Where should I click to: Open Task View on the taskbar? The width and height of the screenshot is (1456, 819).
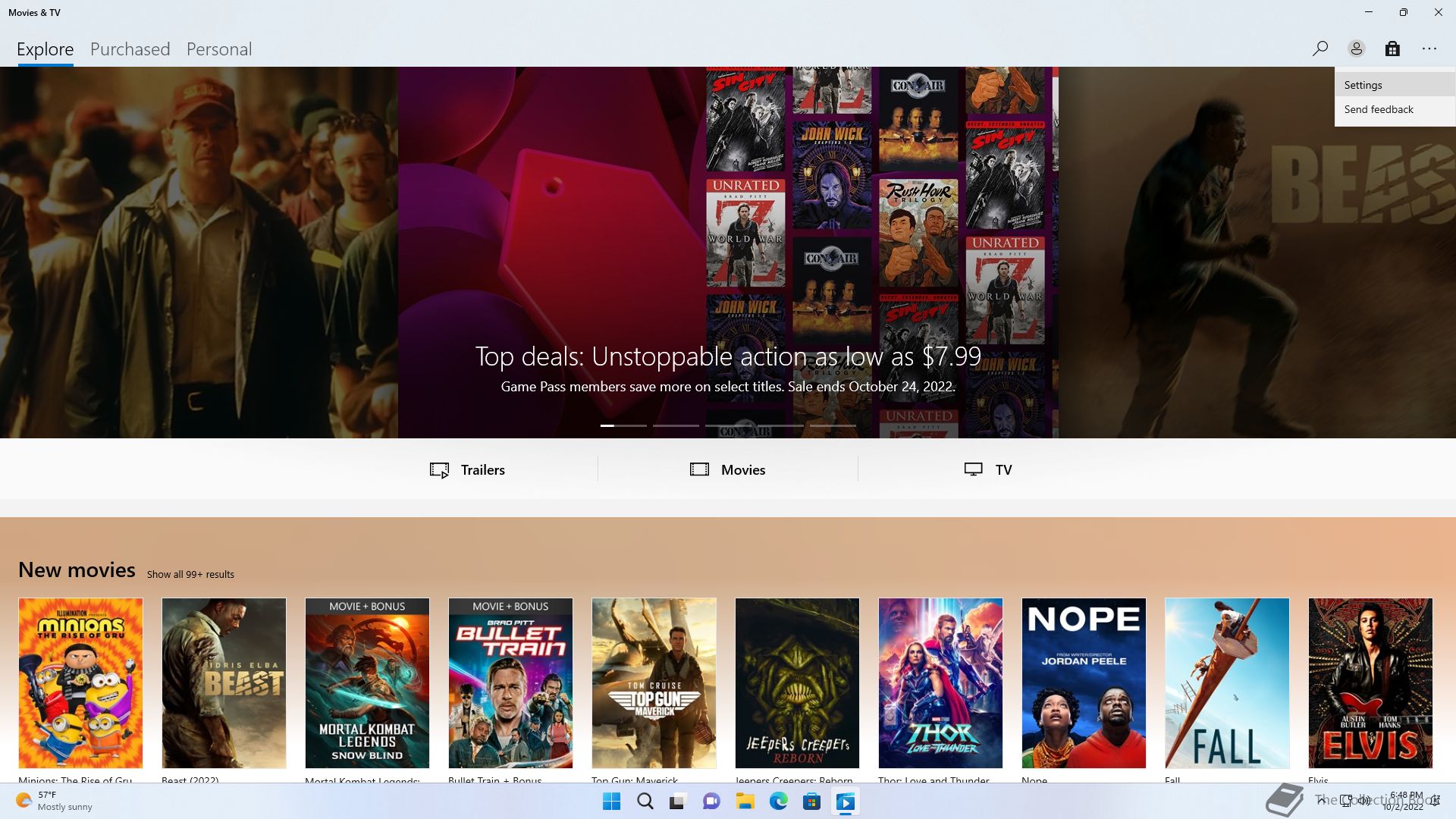(x=678, y=802)
